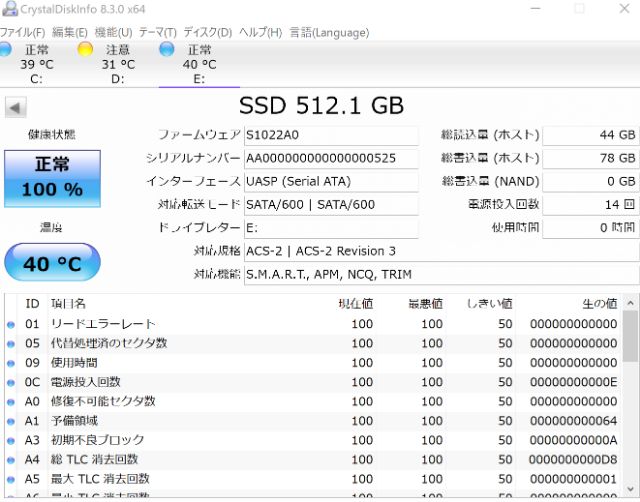Click the ファームウェア field S1022A0
Screen dimensions: 640x502
click(x=331, y=135)
